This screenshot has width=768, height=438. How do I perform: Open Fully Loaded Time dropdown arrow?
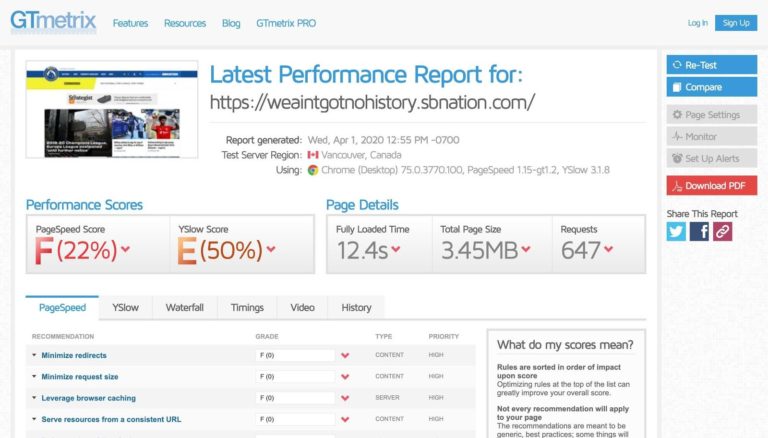396,249
